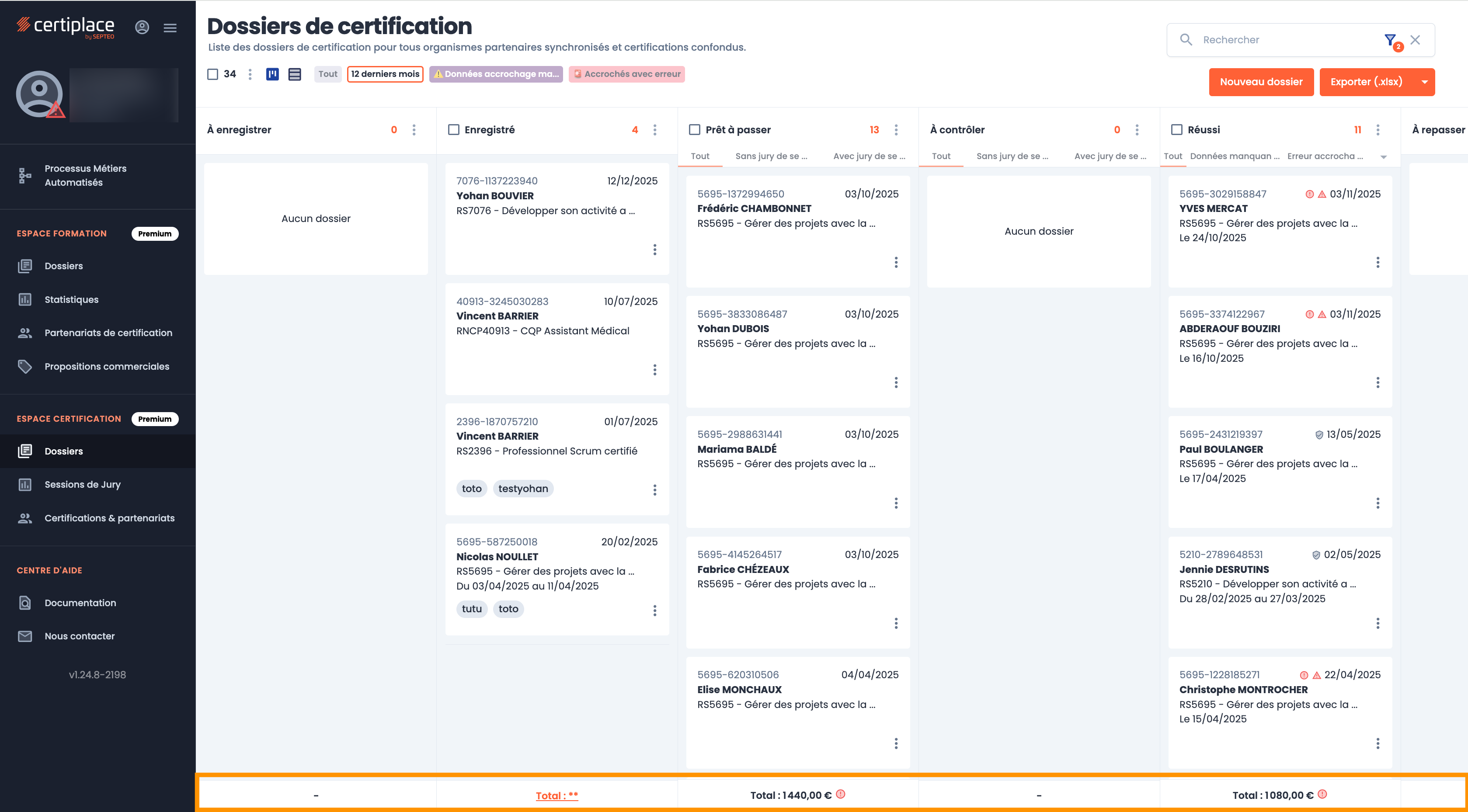The height and width of the screenshot is (812, 1468).
Task: Expand the Exporter (.xlsx) dropdown arrow
Action: [1425, 82]
